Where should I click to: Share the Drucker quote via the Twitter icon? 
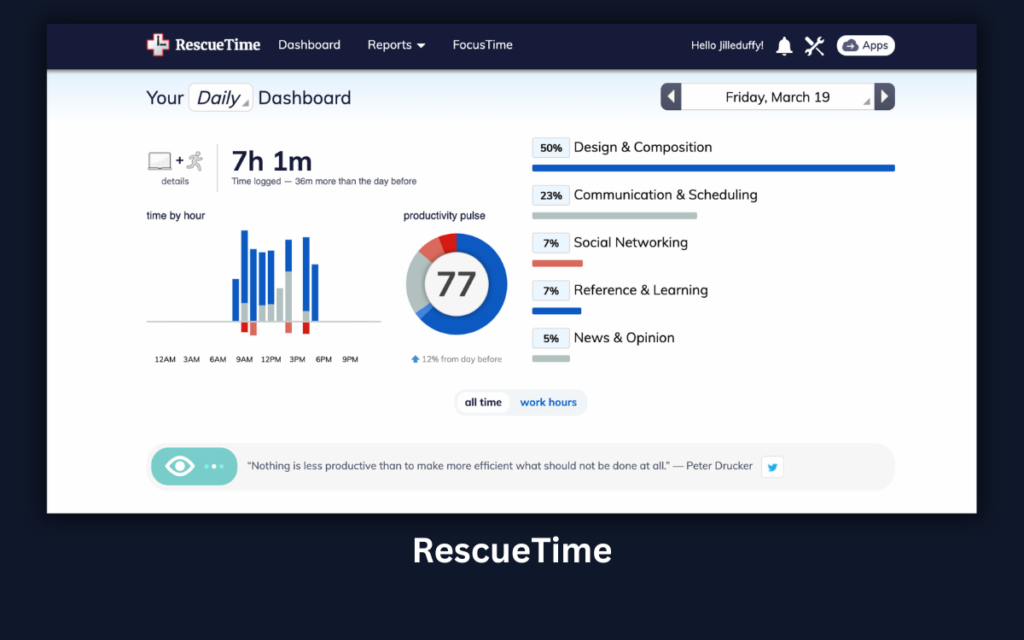click(771, 466)
